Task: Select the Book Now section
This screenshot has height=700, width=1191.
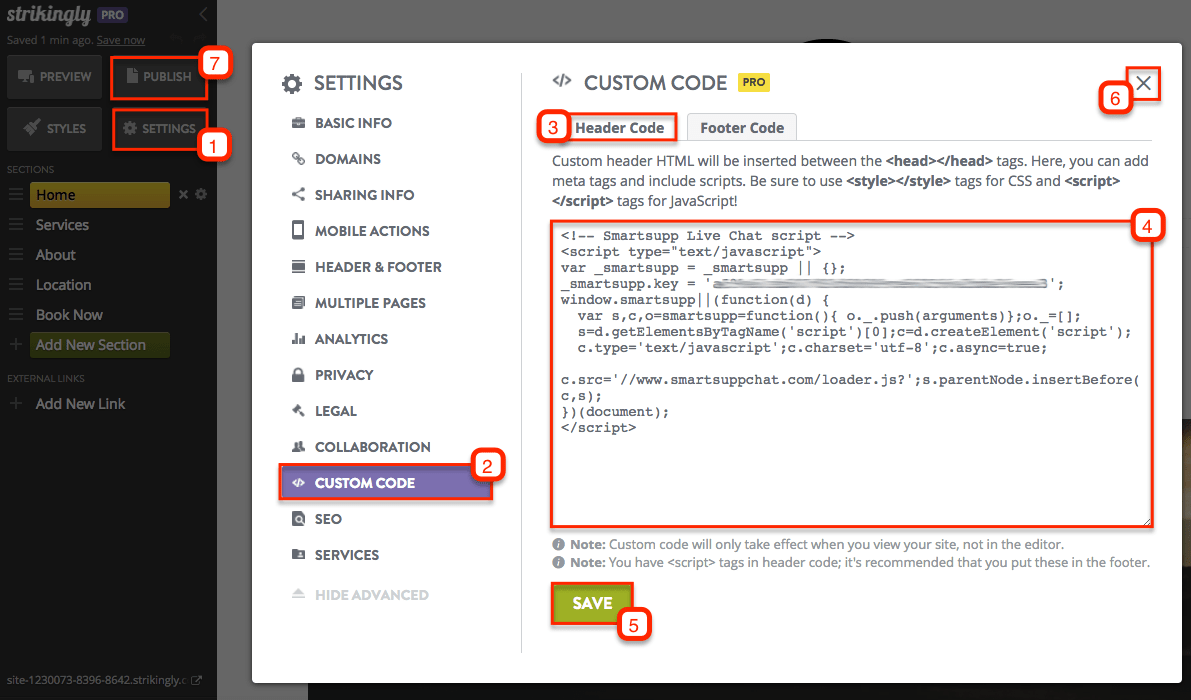Action: (x=69, y=314)
